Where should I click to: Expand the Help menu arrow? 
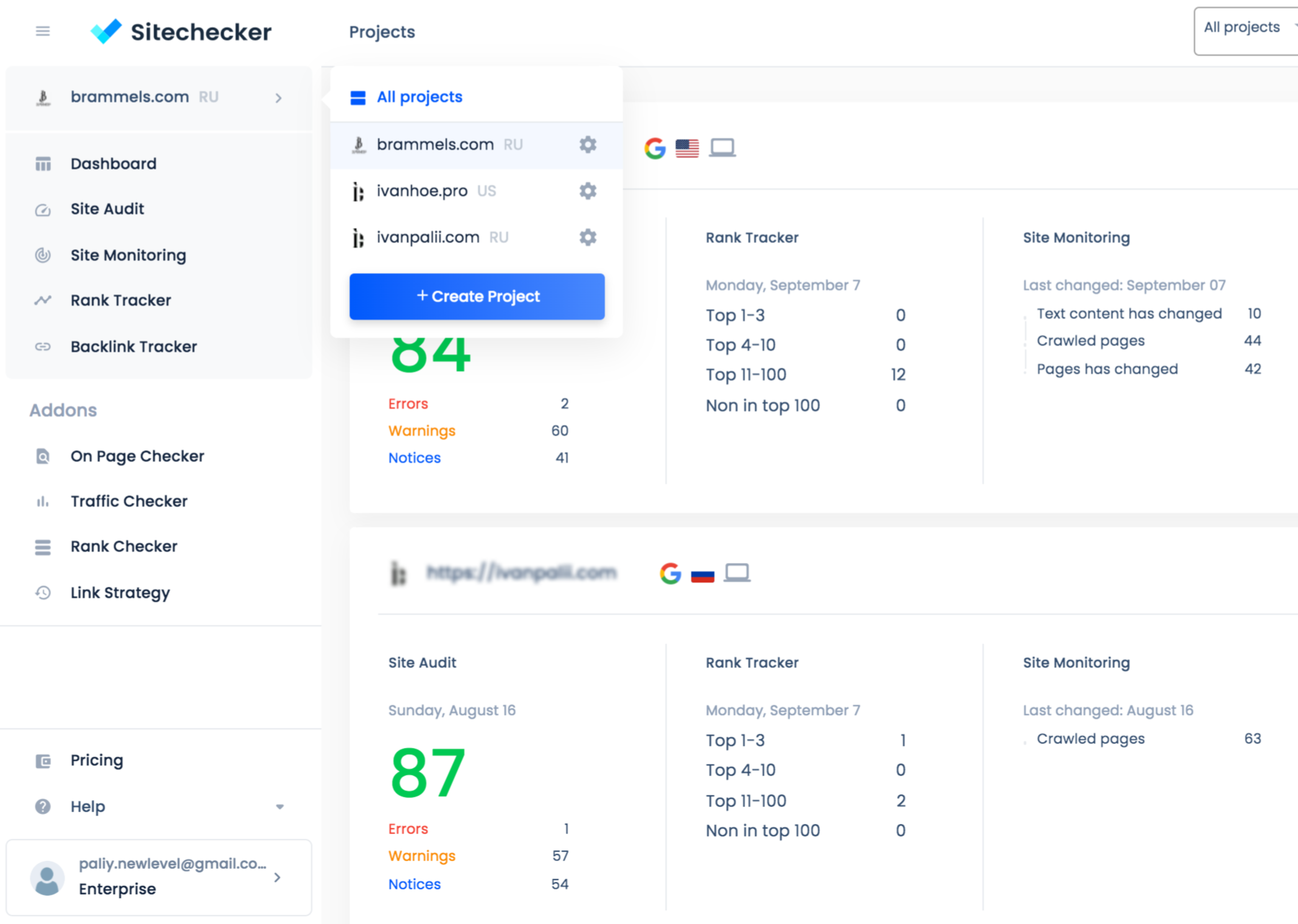[279, 807]
